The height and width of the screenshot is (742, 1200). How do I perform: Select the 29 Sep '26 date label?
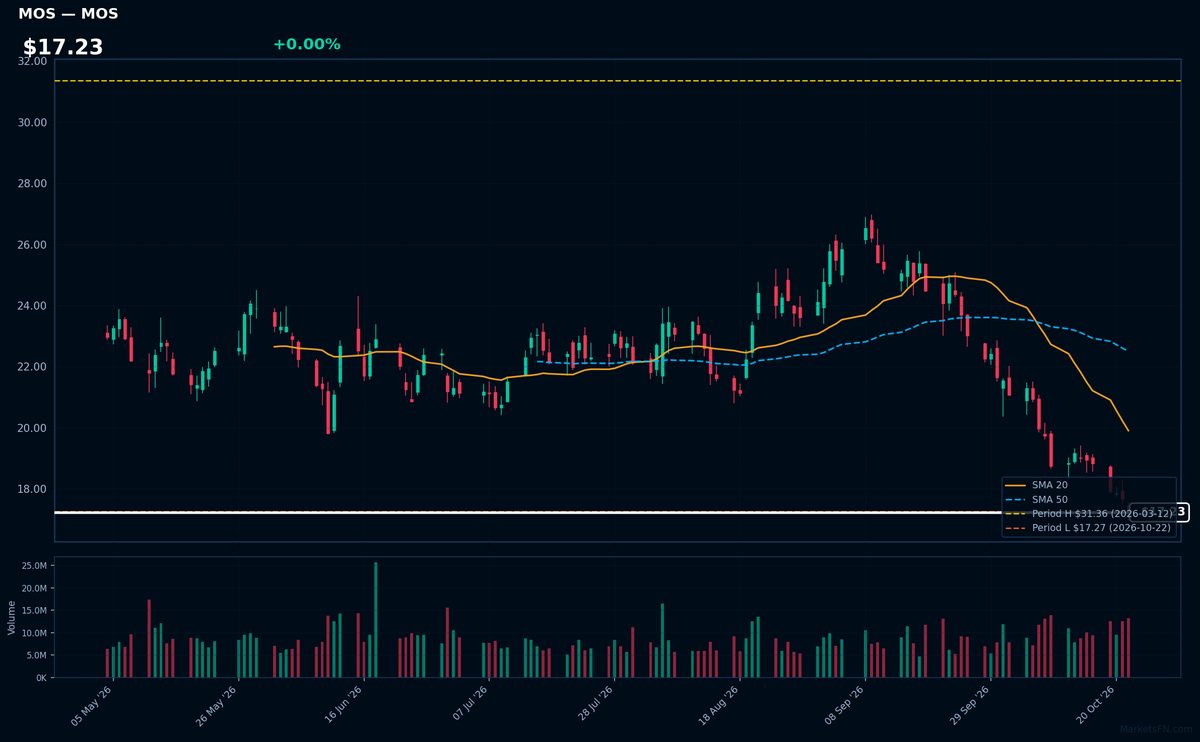click(x=968, y=705)
